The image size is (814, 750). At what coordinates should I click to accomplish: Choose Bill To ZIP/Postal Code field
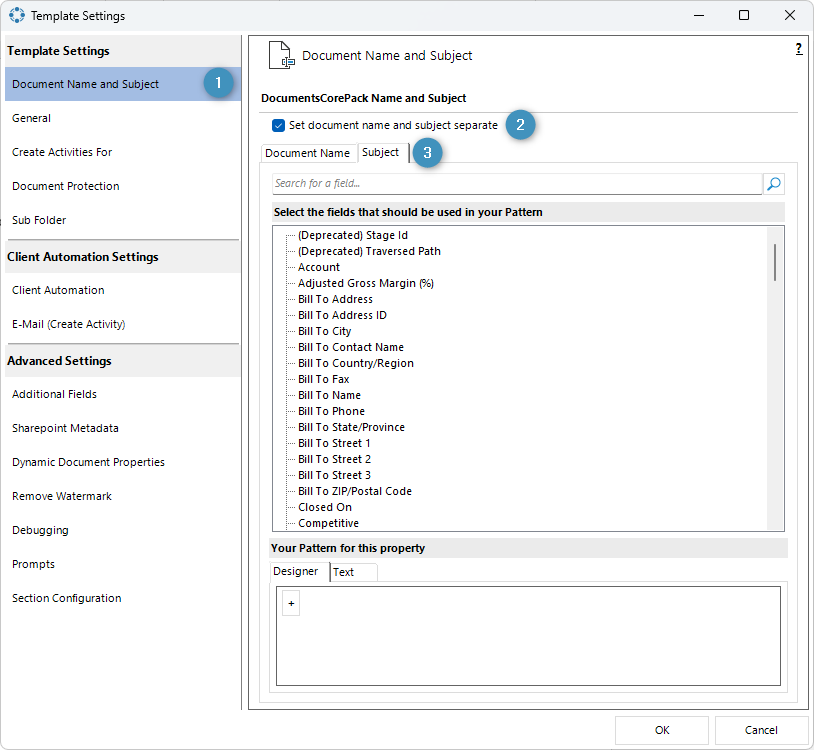355,492
